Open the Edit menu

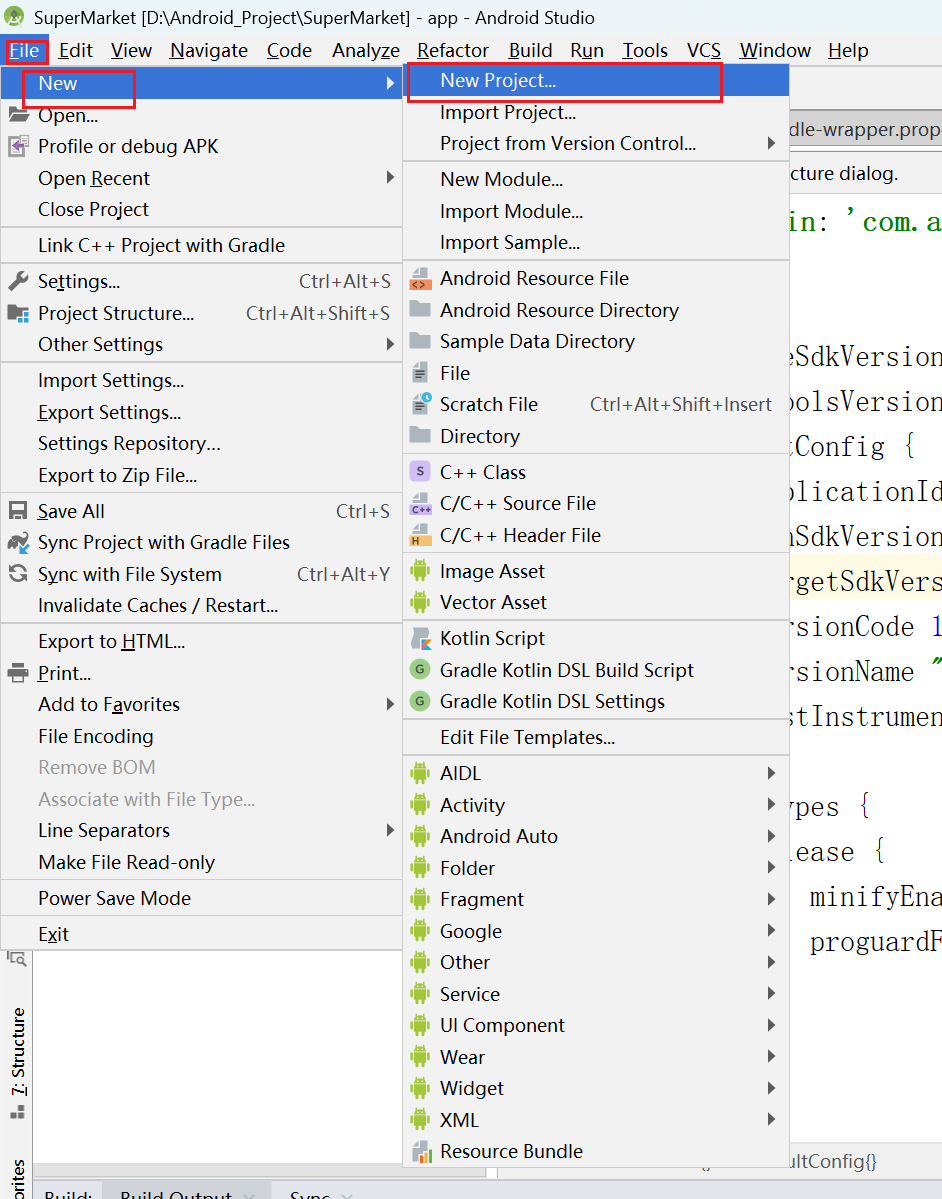pyautogui.click(x=76, y=50)
